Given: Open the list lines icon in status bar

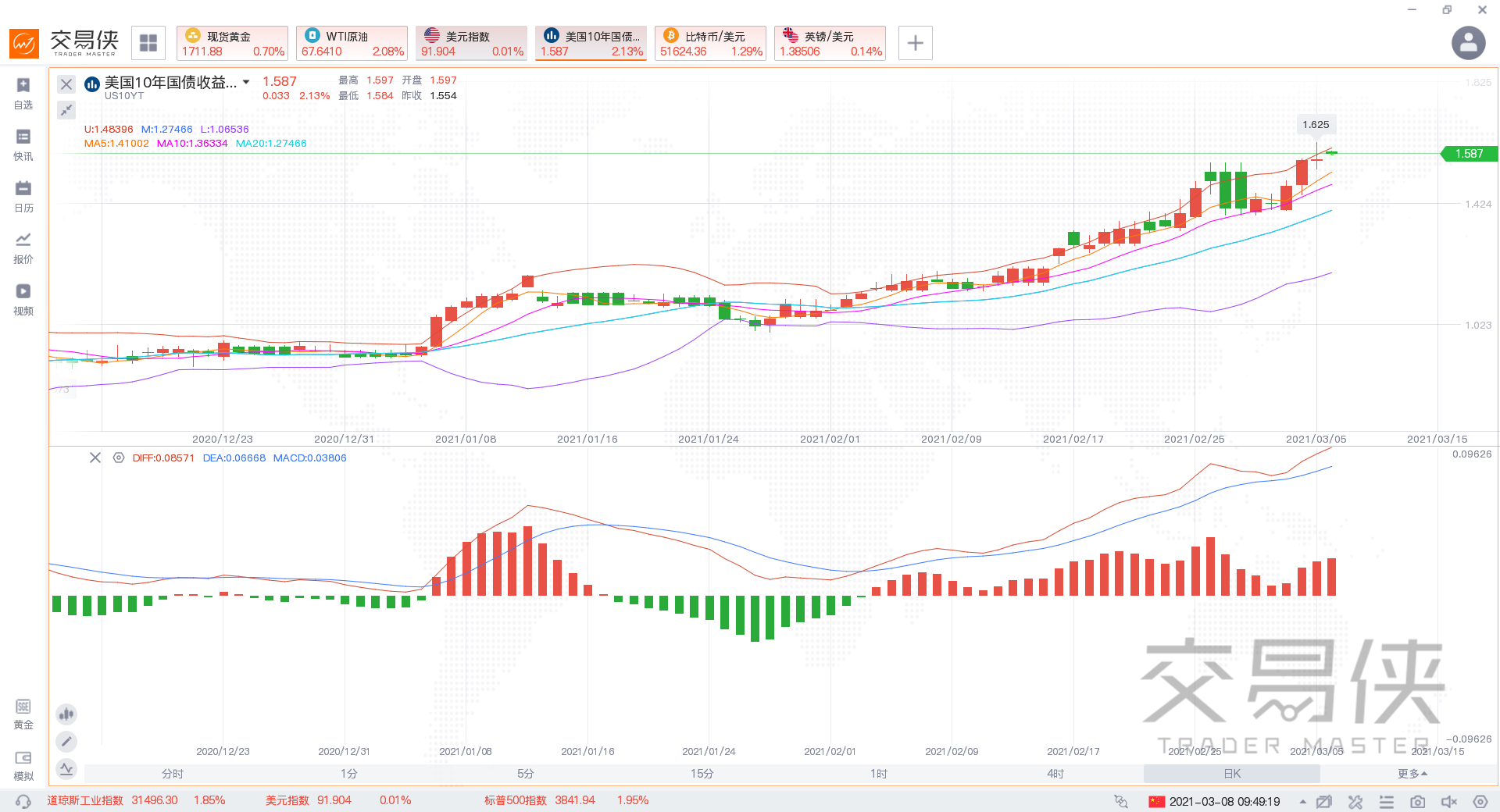Looking at the screenshot, I should [x=1387, y=801].
